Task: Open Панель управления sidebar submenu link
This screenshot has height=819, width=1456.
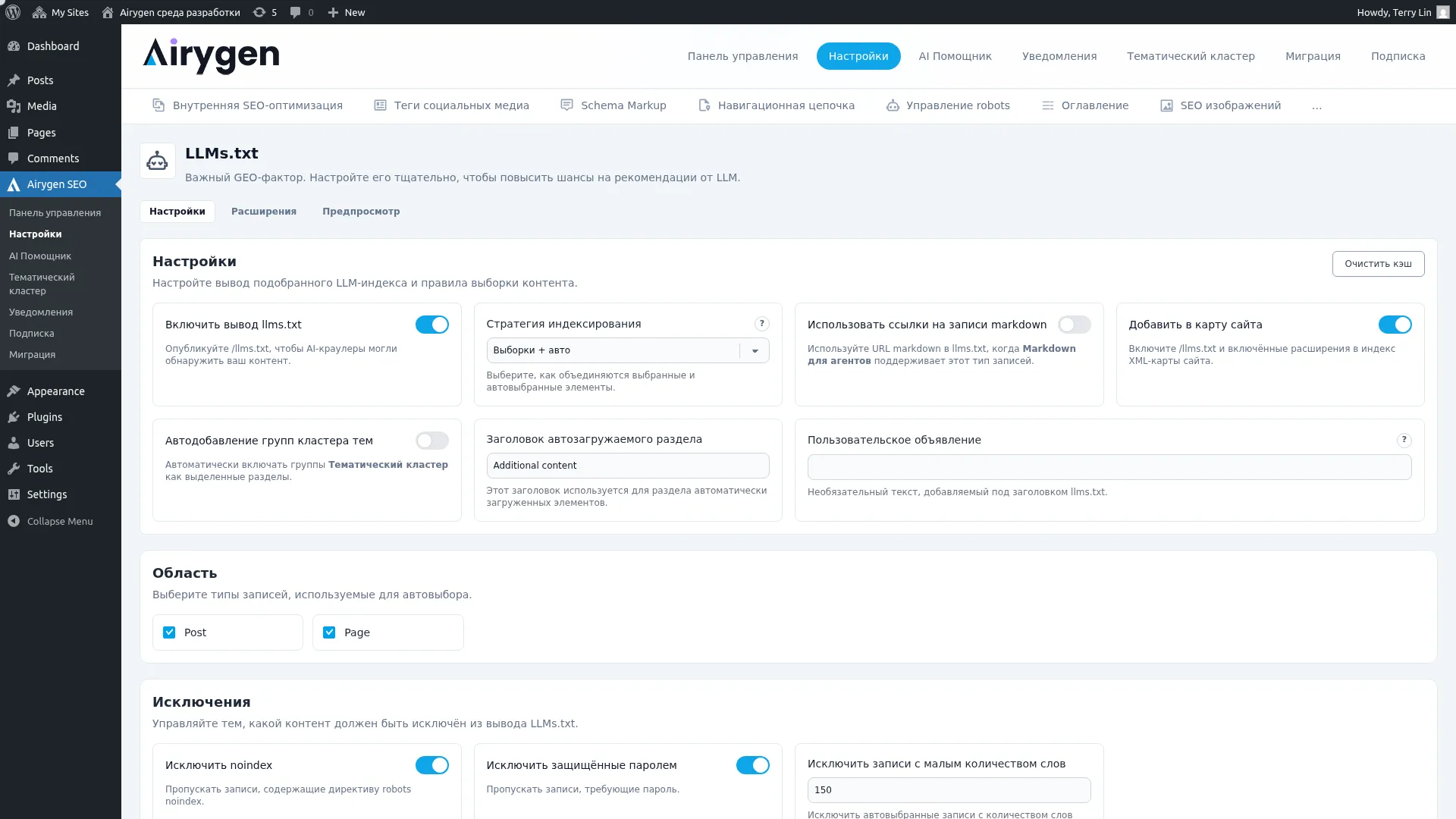Action: coord(55,213)
